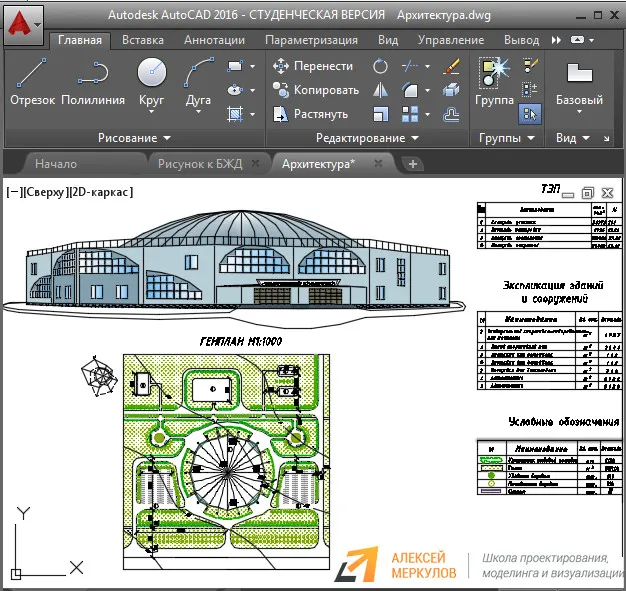Expand the Группы panel
The height and width of the screenshot is (591, 626).
pyautogui.click(x=507, y=138)
